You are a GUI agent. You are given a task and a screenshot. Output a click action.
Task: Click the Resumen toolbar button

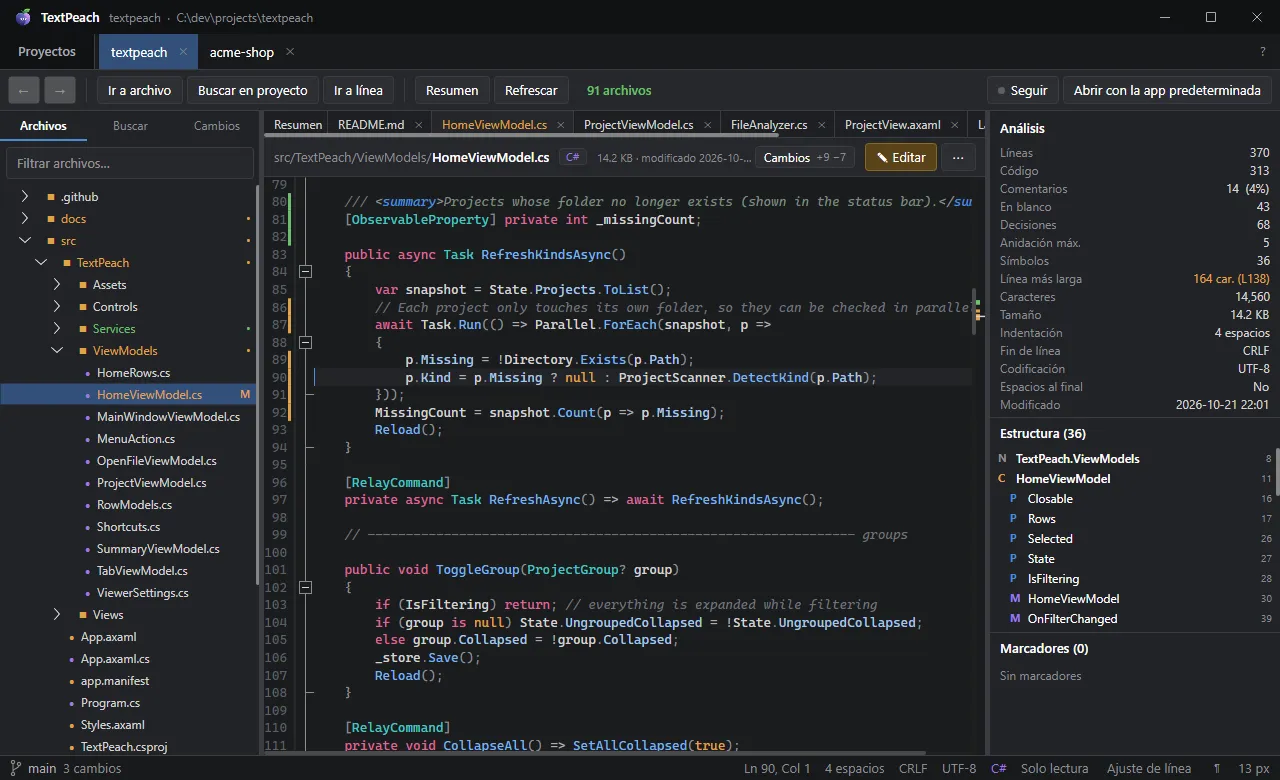pyautogui.click(x=452, y=90)
